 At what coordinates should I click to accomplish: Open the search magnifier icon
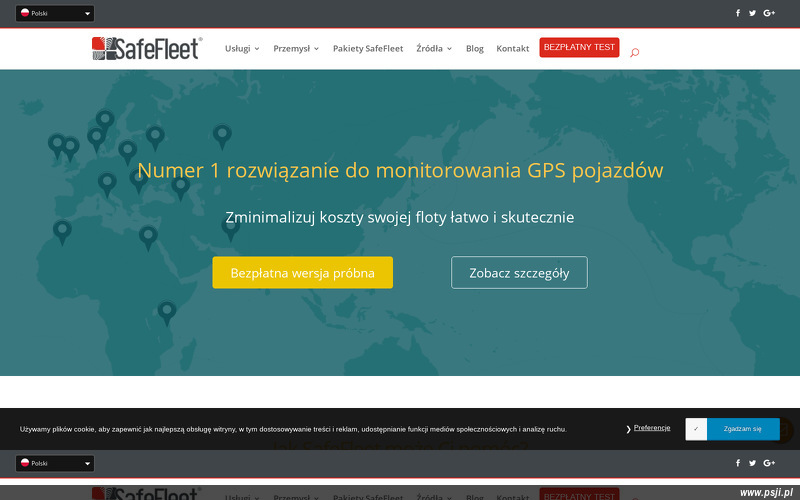point(634,52)
